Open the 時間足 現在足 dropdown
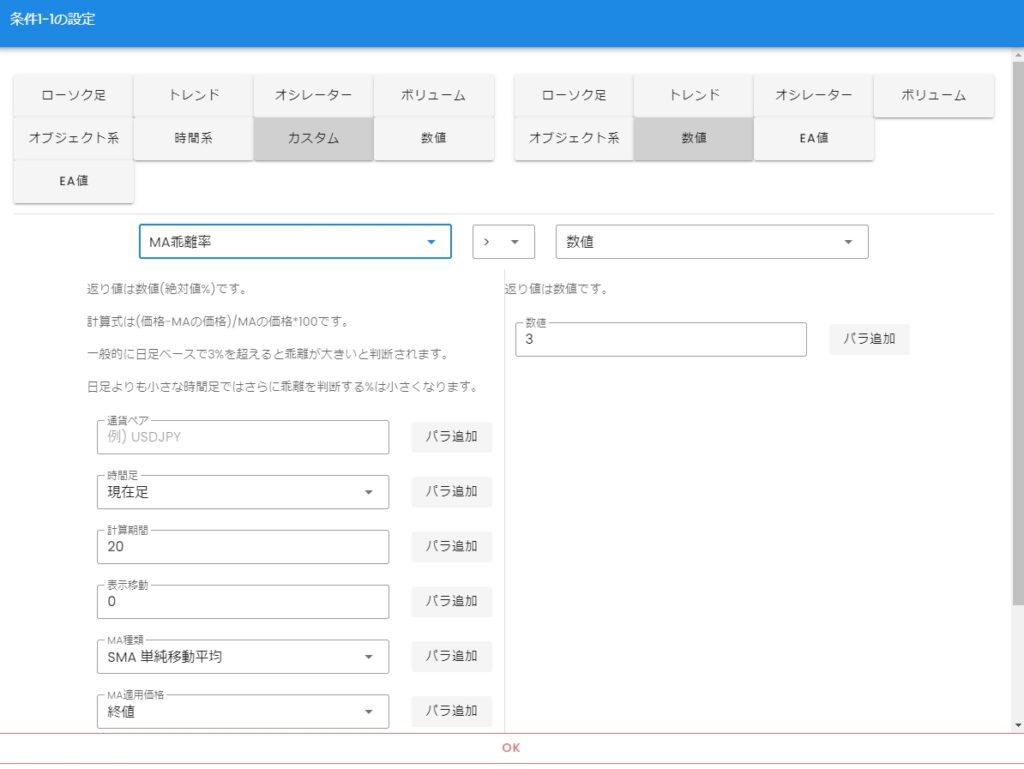The width and height of the screenshot is (1024, 769). pyautogui.click(x=243, y=492)
